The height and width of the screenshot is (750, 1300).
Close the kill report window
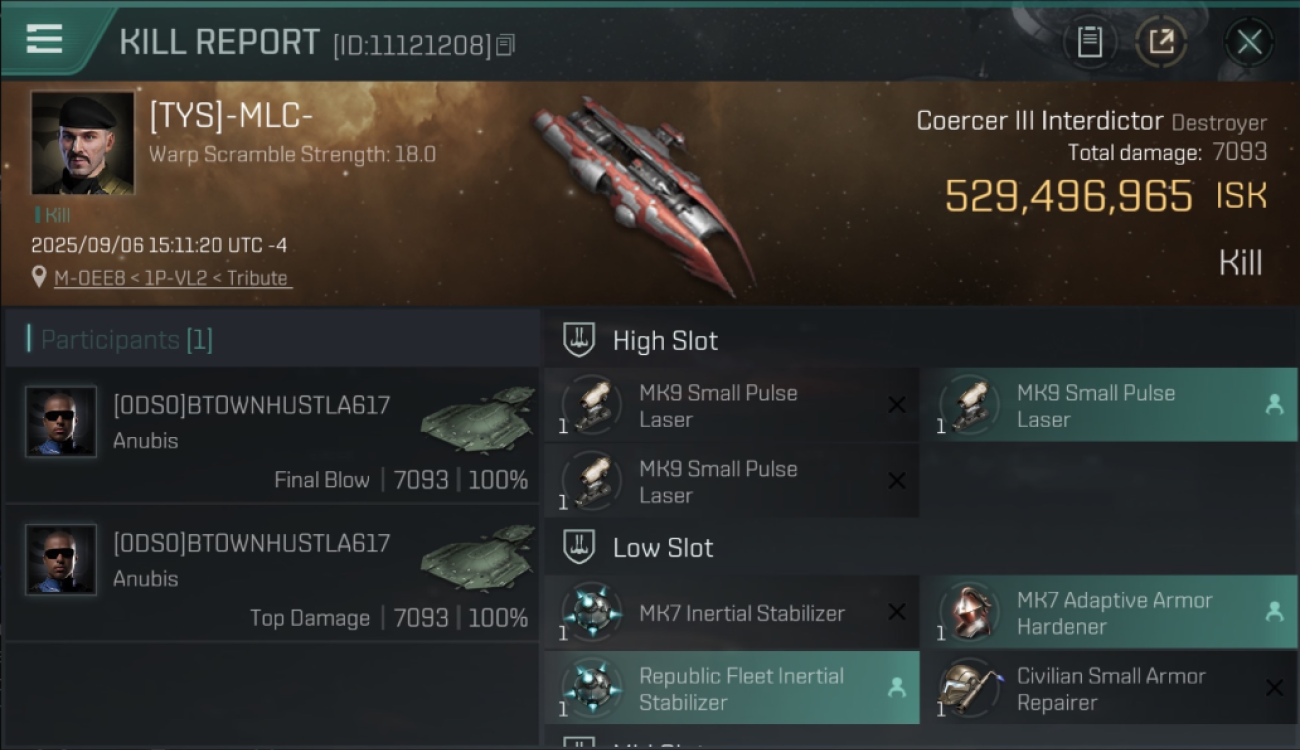click(1249, 42)
